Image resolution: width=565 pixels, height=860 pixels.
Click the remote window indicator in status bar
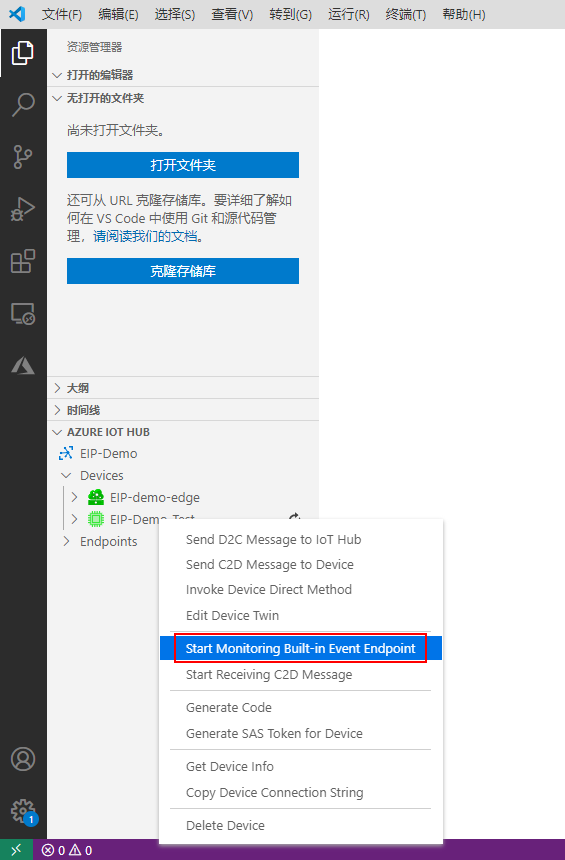(16, 850)
